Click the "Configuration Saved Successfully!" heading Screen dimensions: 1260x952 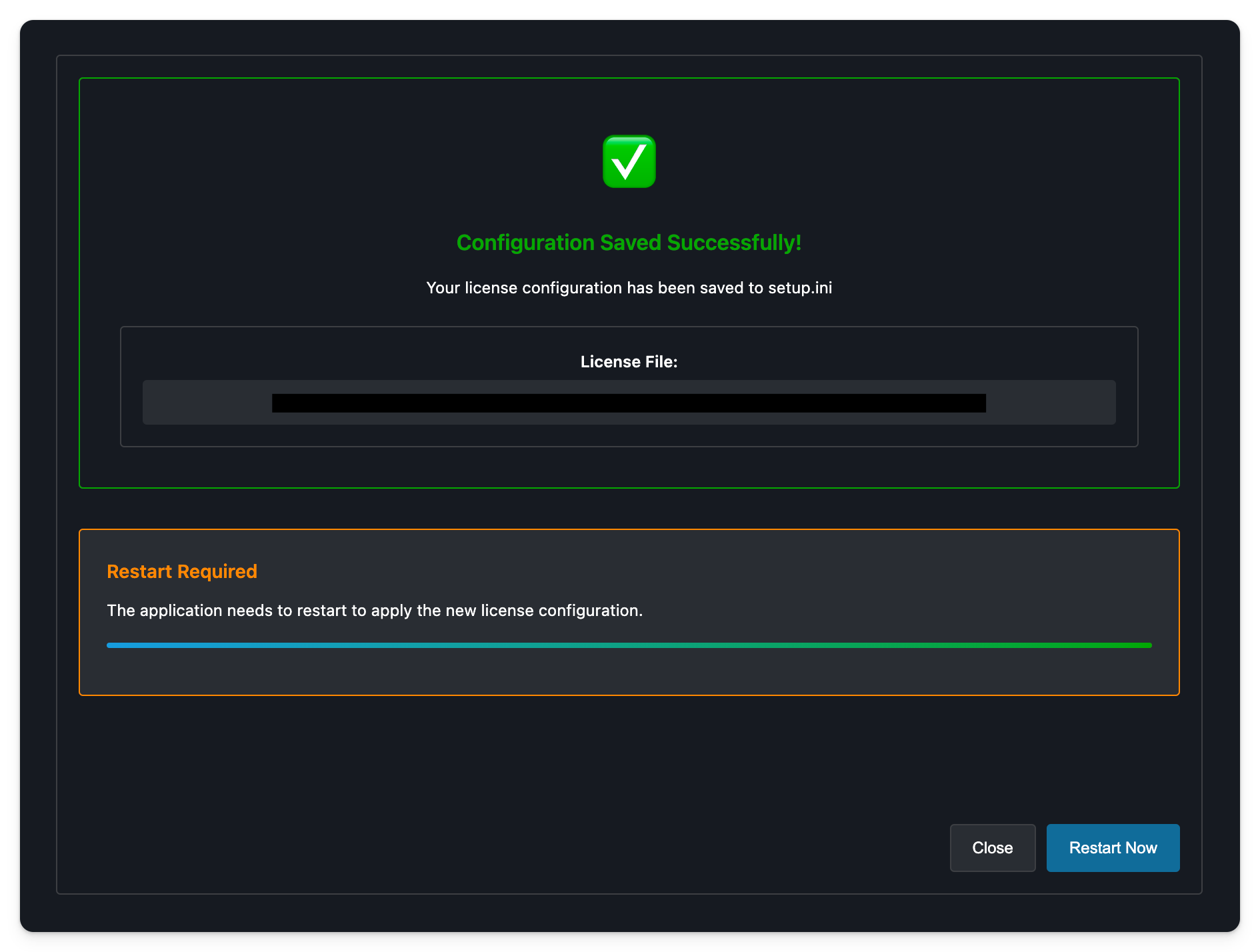(x=629, y=243)
